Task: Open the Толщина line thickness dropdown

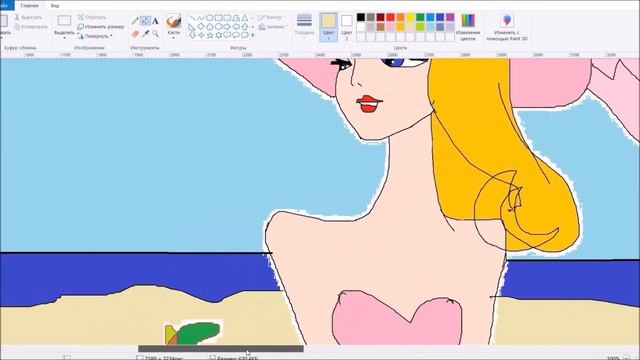Action: [304, 26]
